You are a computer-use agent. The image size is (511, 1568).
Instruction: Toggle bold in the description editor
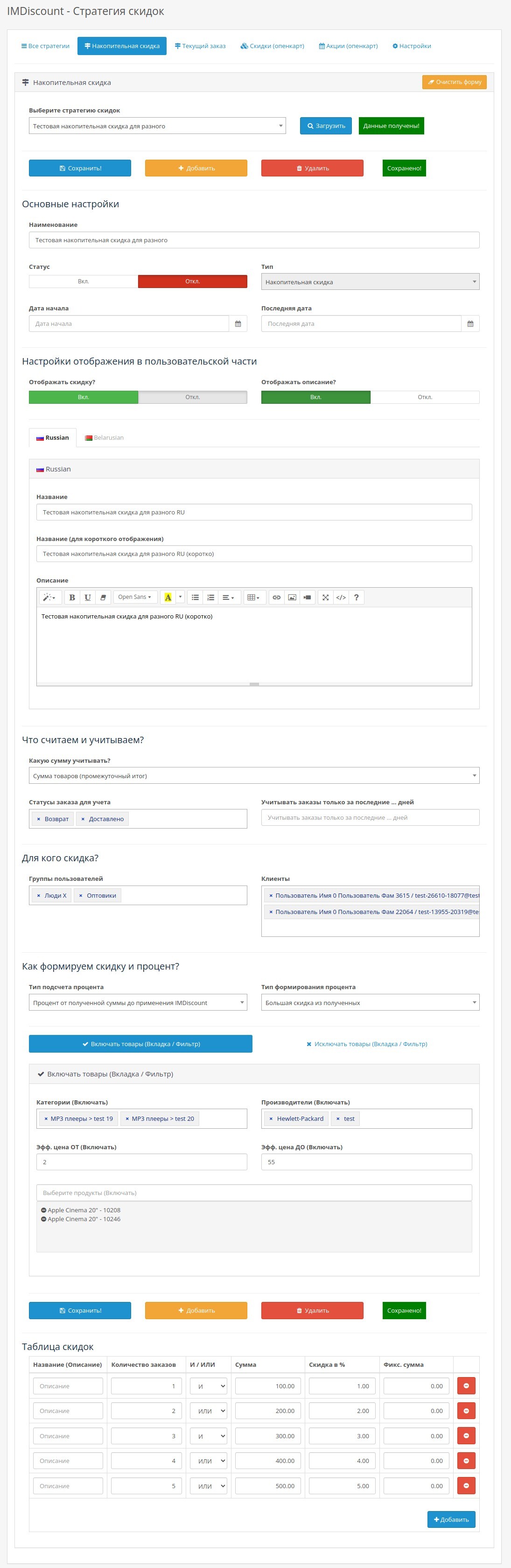point(72,597)
